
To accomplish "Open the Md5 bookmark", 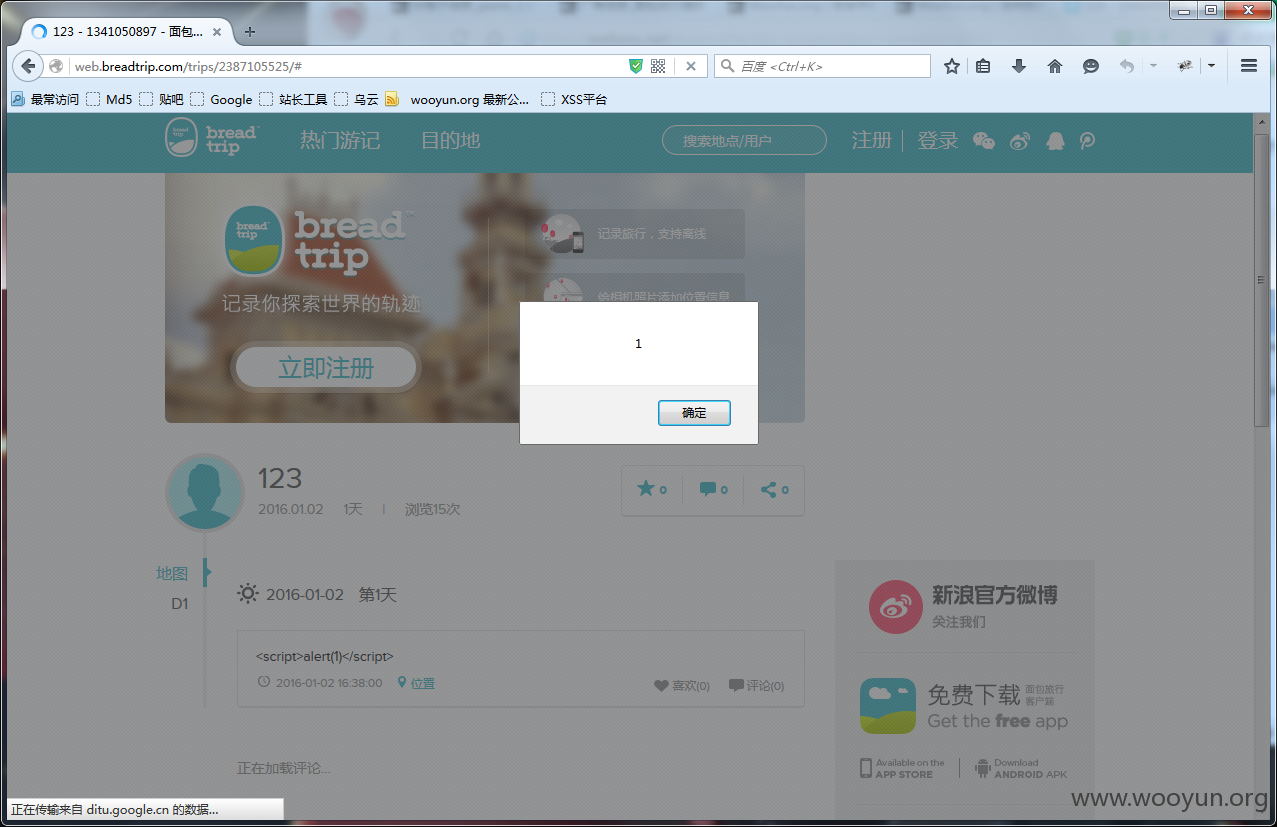I will [x=109, y=99].
